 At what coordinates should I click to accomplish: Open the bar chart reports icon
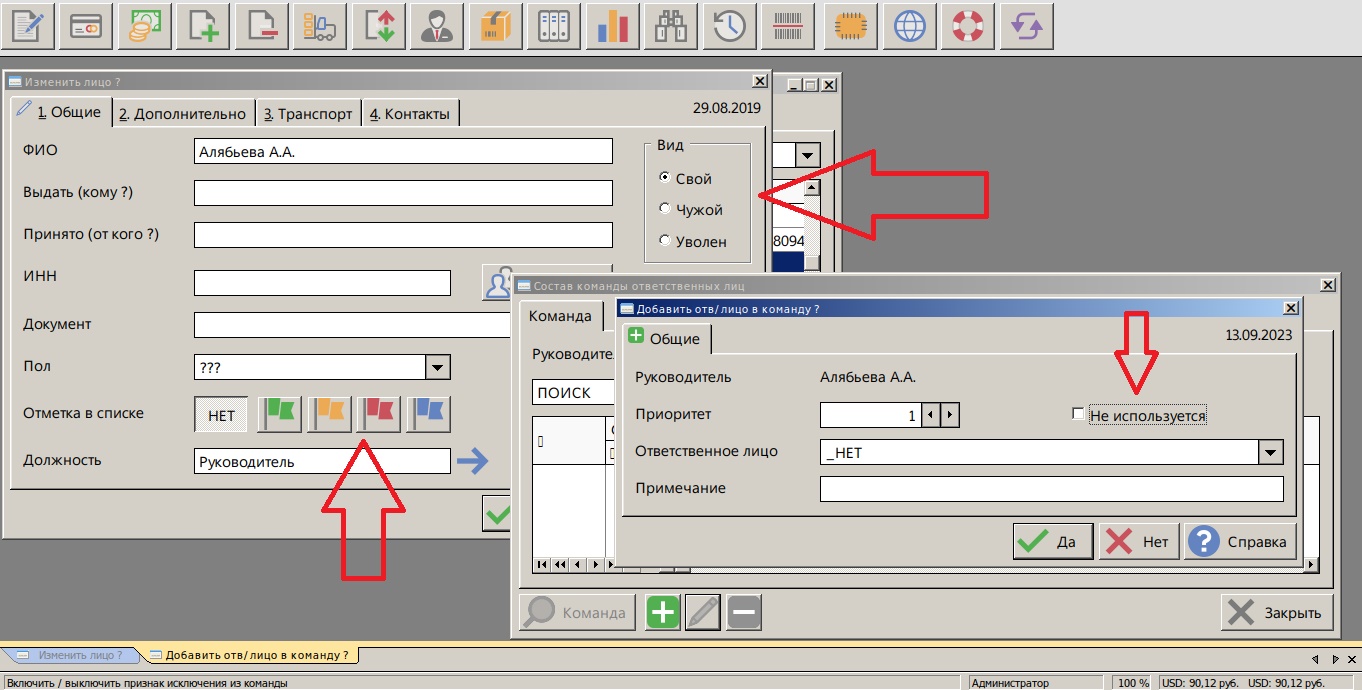pyautogui.click(x=611, y=26)
